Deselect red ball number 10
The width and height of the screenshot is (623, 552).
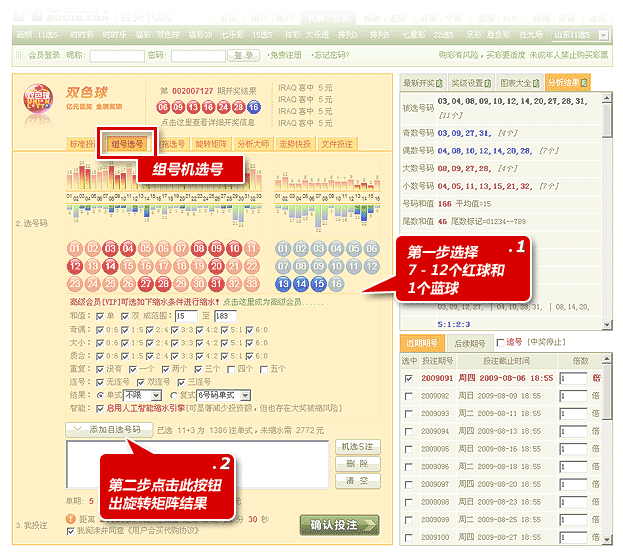[x=234, y=249]
